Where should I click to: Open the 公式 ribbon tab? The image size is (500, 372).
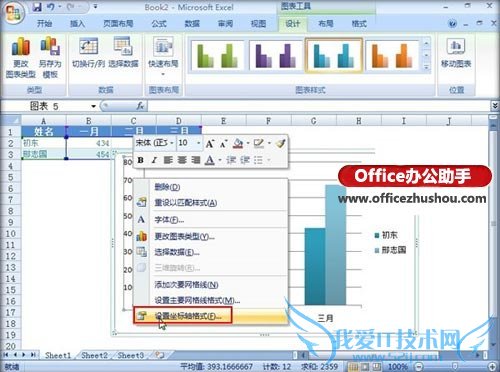pos(159,24)
